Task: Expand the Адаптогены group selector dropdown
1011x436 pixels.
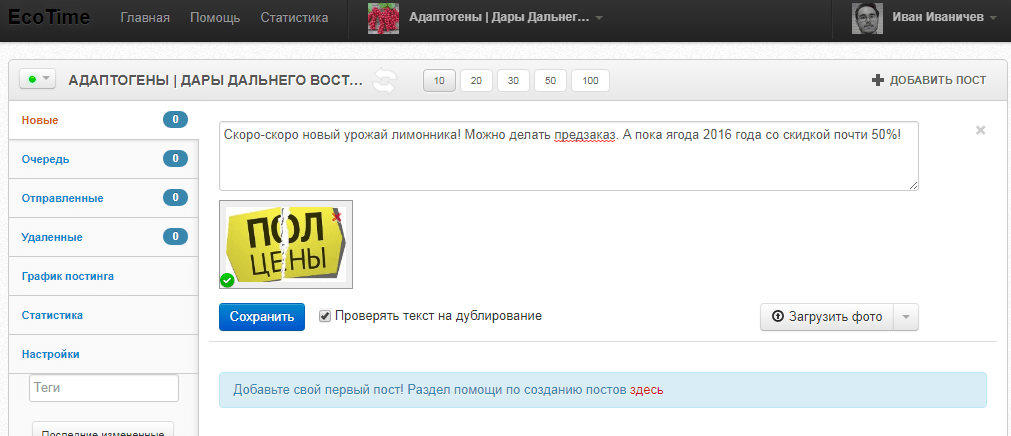Action: pyautogui.click(x=599, y=18)
